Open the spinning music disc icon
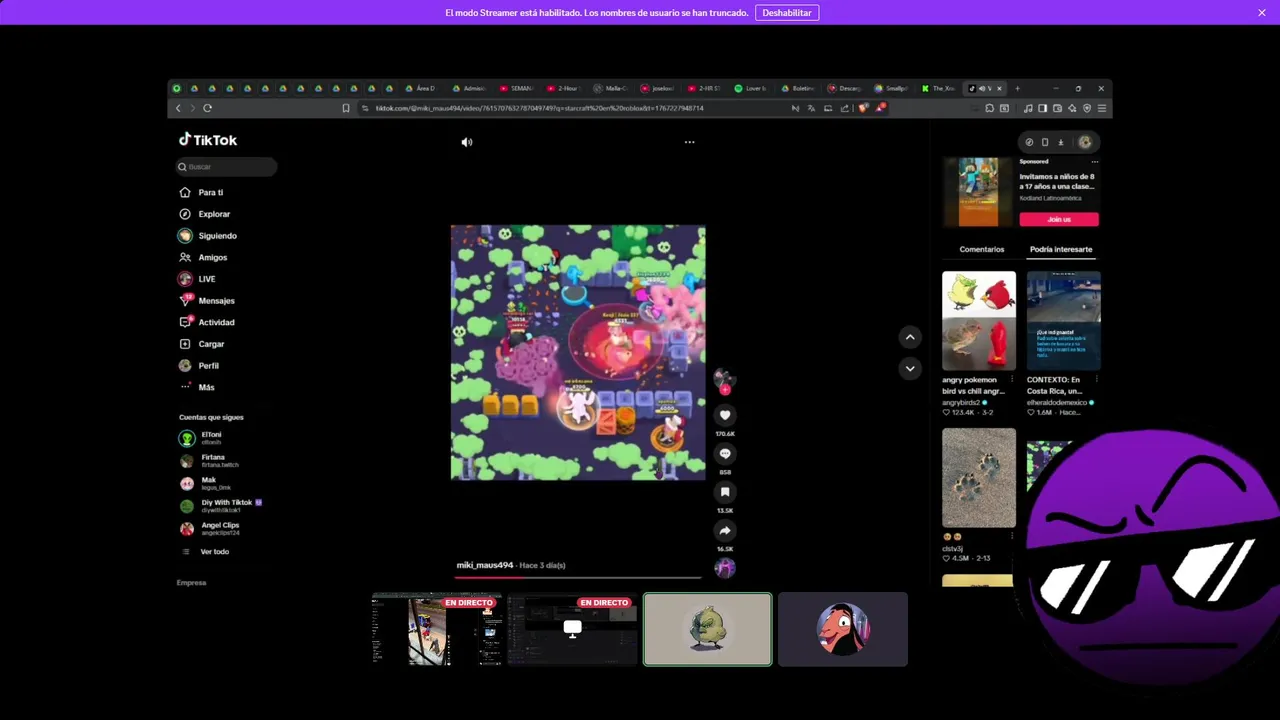 (x=725, y=568)
